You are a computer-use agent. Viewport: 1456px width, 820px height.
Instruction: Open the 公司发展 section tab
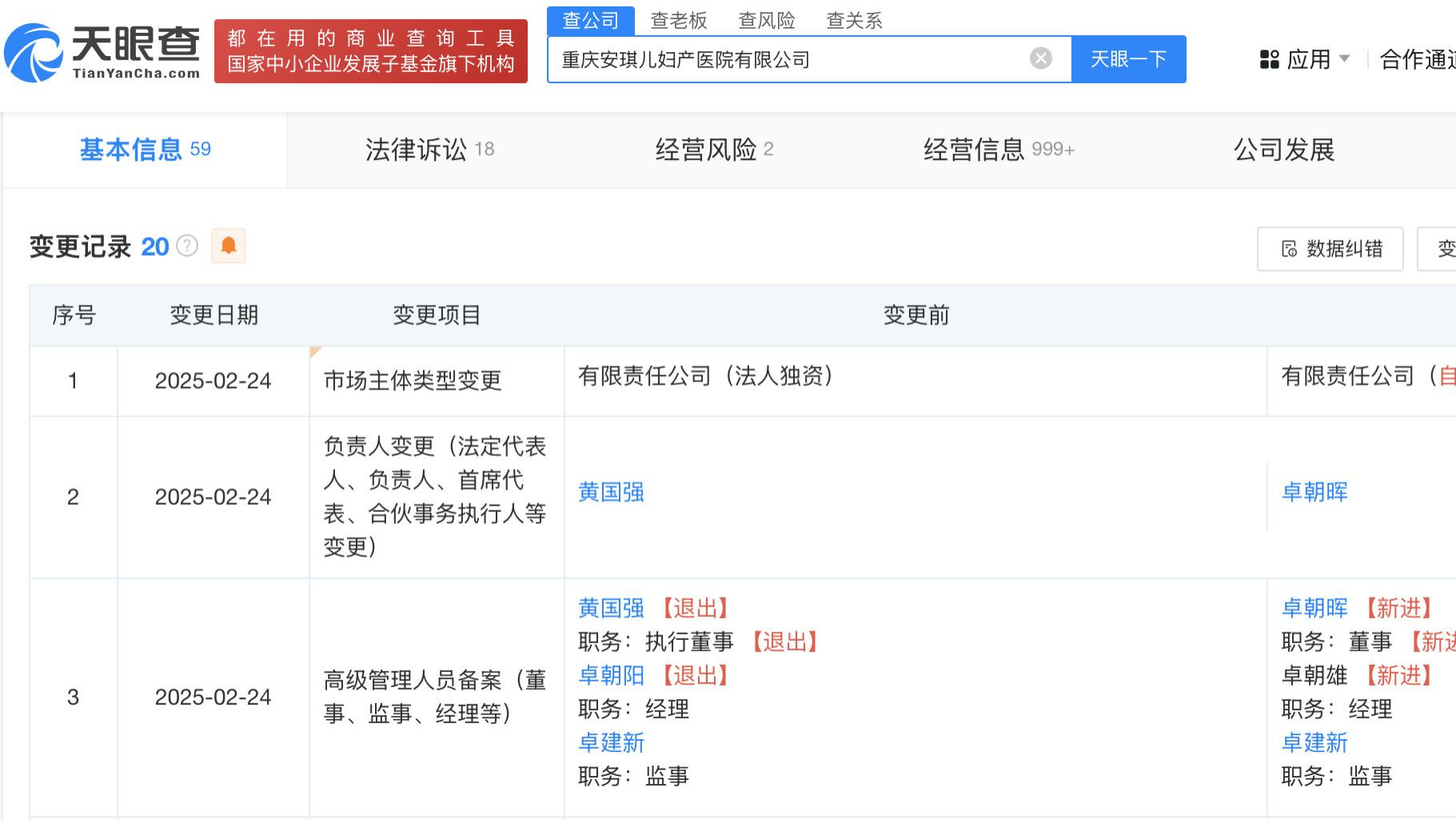(1284, 150)
